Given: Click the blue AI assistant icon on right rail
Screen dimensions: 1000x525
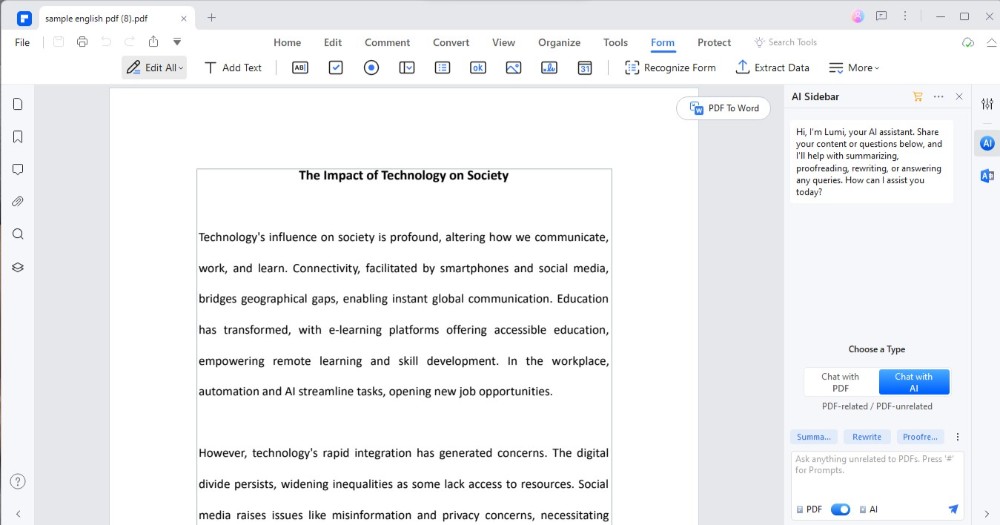Looking at the screenshot, I should 987,144.
